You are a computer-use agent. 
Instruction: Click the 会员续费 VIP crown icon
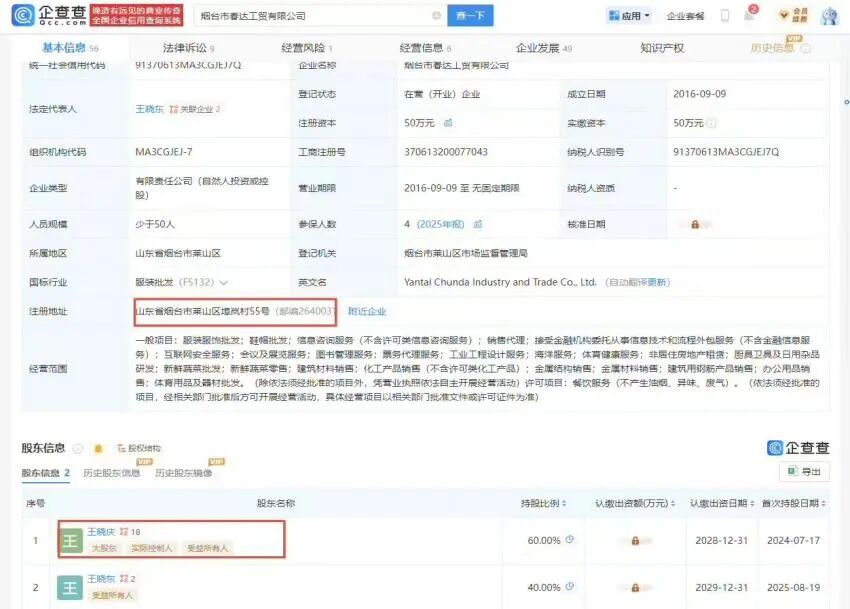(794, 15)
